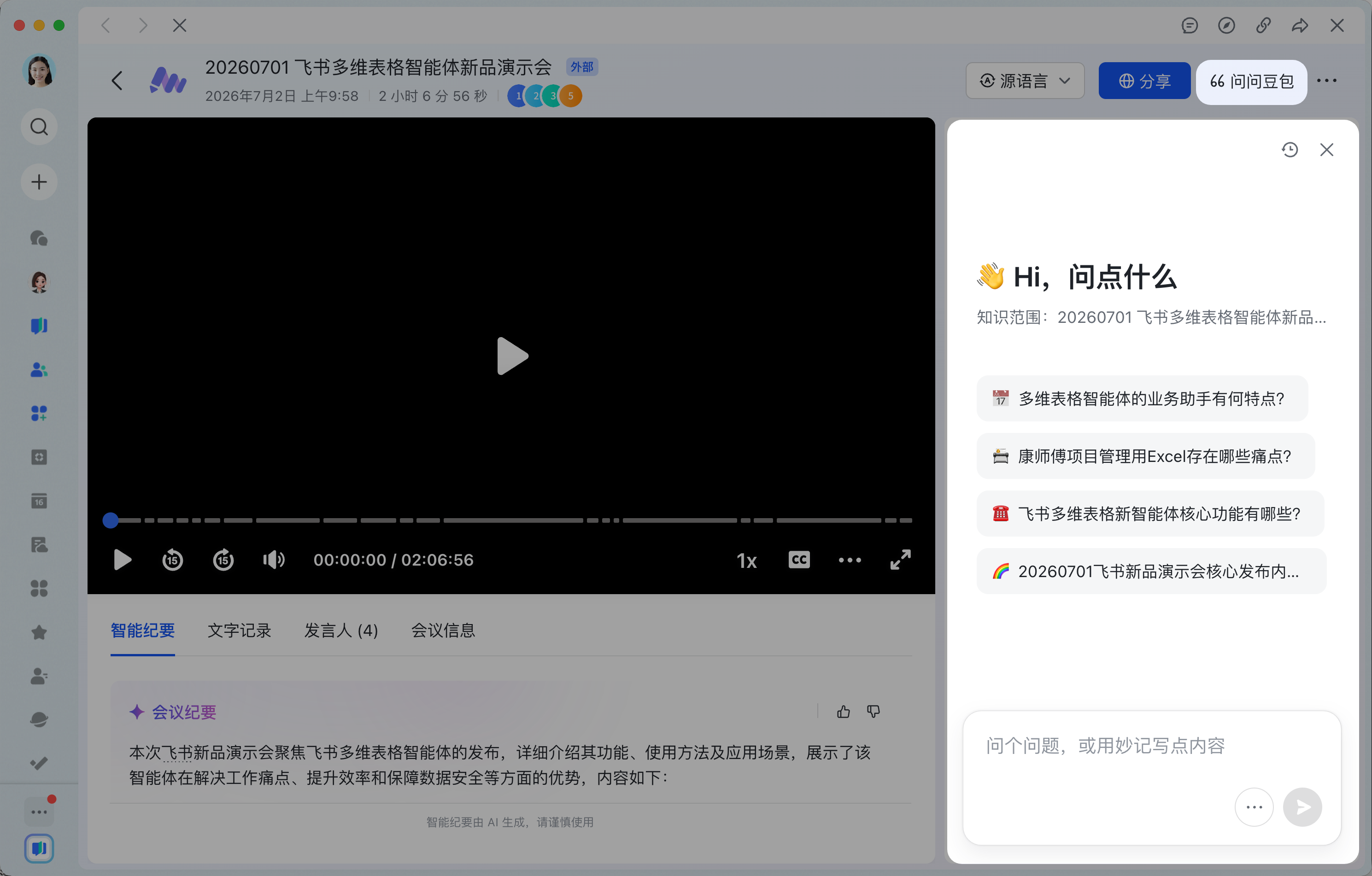Stop loading with toolbar X button

tap(180, 26)
